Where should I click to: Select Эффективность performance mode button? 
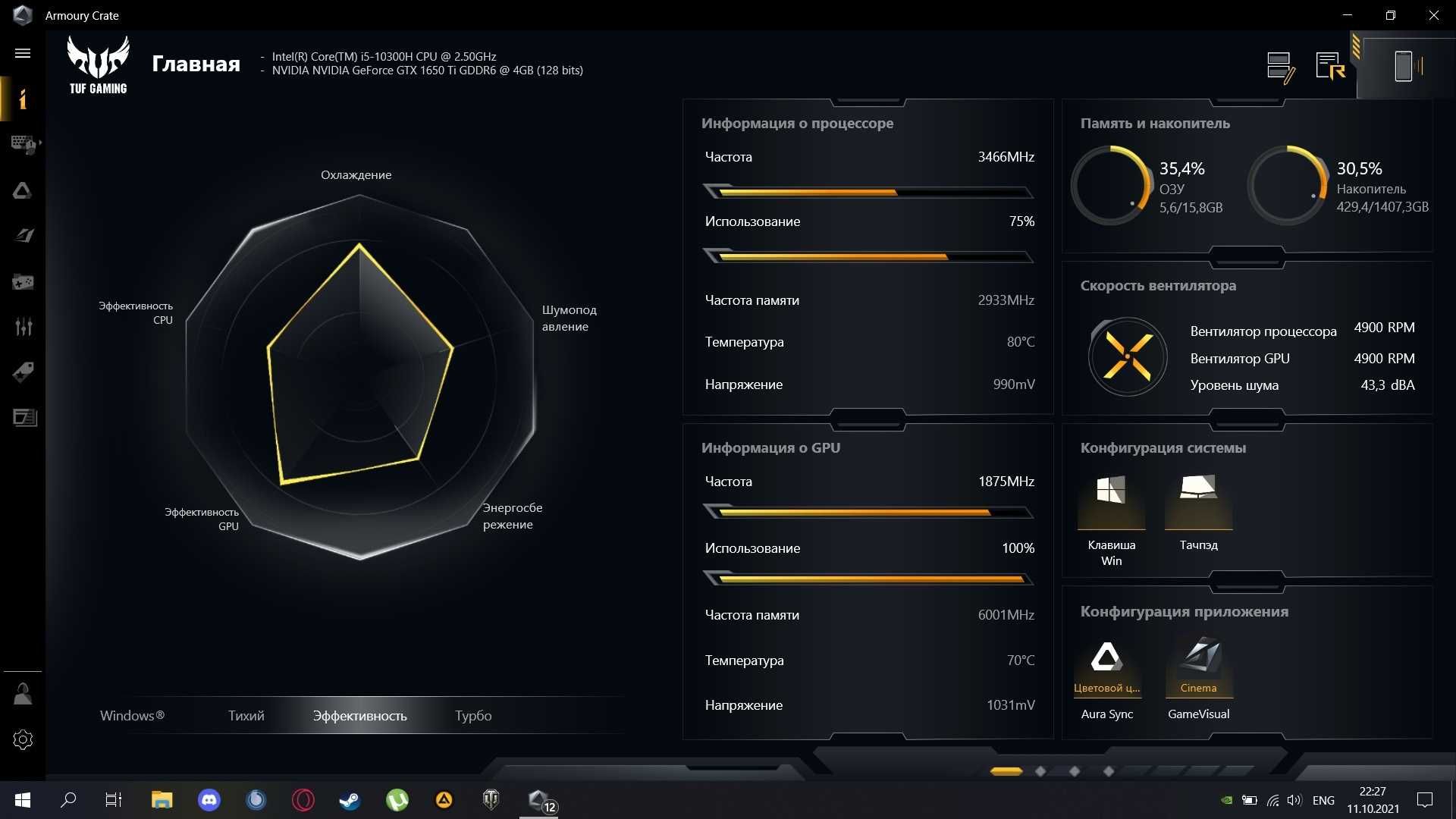tap(359, 715)
